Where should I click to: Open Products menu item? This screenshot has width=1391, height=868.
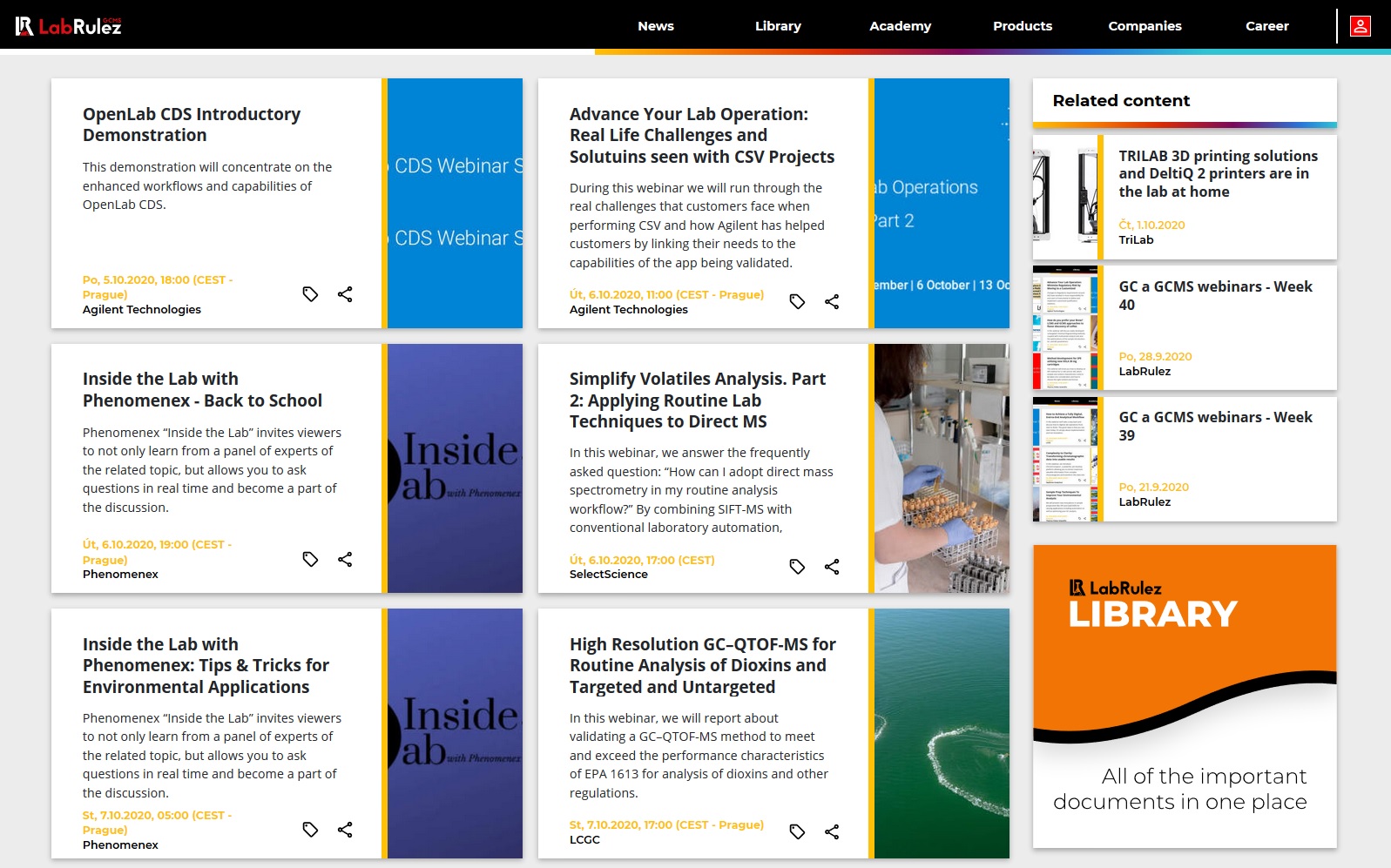pyautogui.click(x=1023, y=26)
